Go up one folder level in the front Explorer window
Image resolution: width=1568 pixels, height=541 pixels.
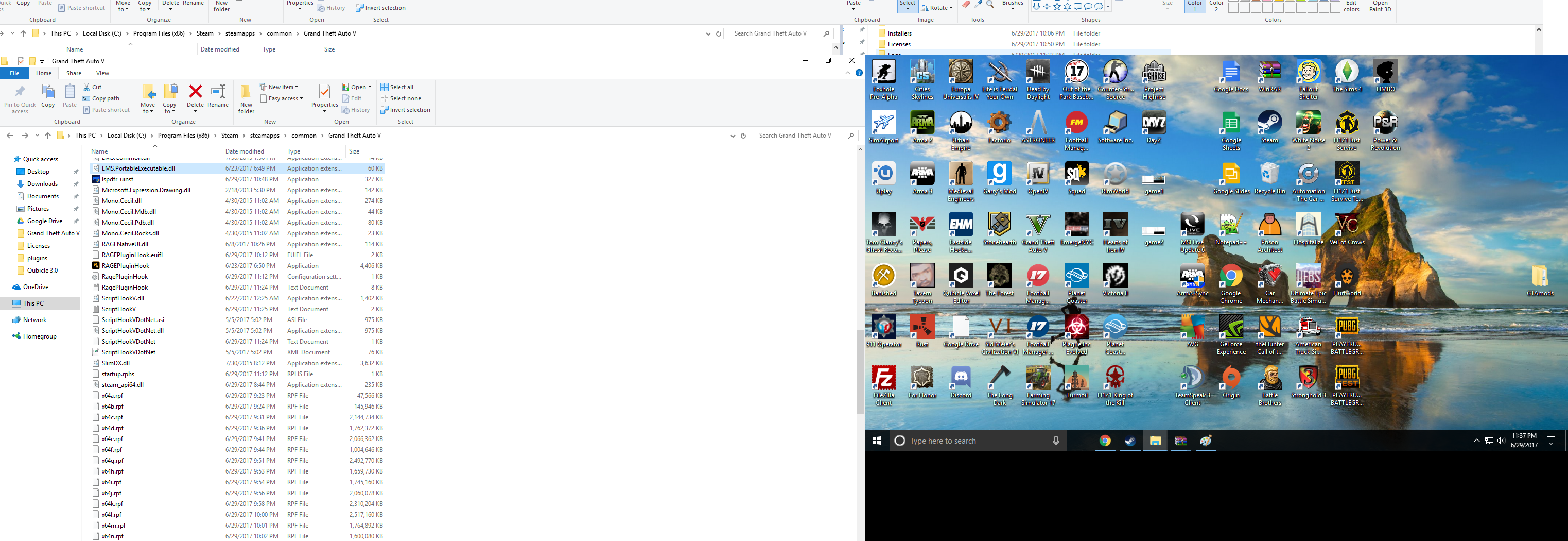47,135
